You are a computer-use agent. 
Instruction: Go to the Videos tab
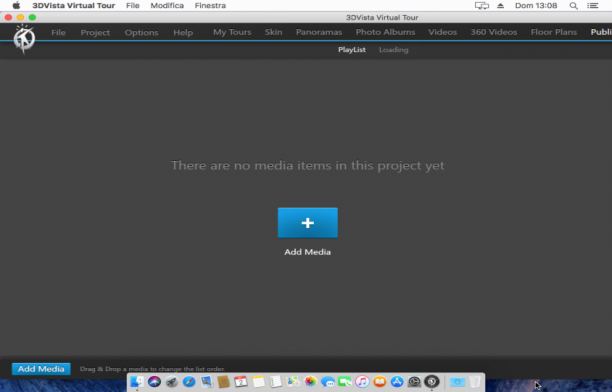(x=443, y=32)
